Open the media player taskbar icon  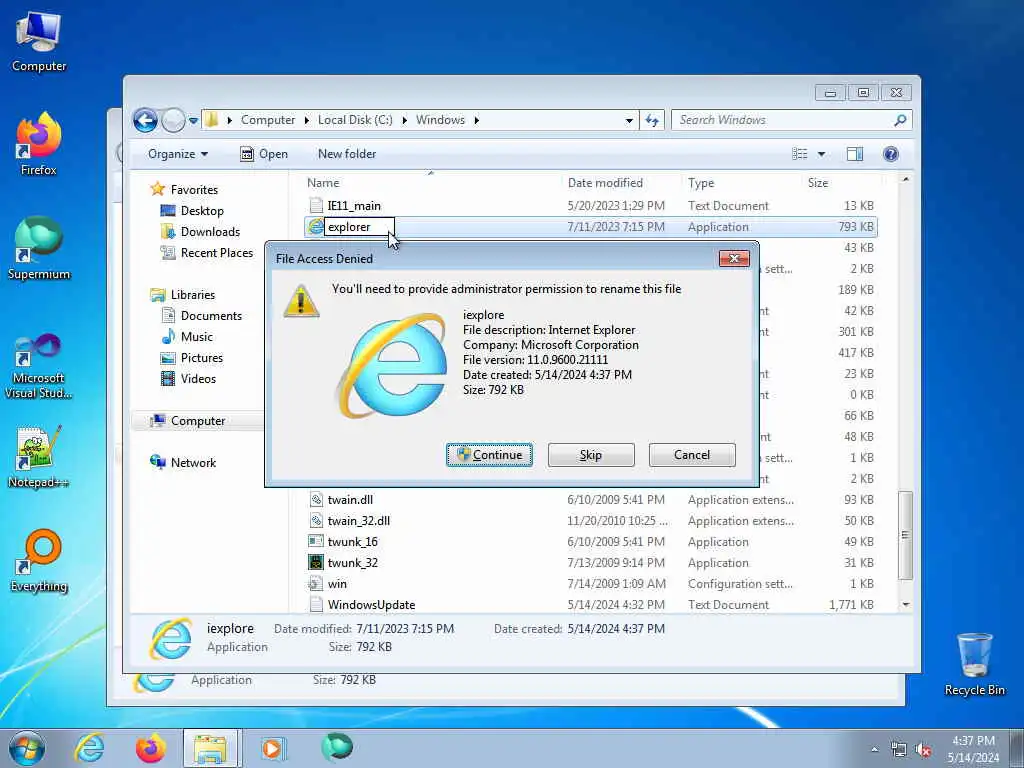272,748
